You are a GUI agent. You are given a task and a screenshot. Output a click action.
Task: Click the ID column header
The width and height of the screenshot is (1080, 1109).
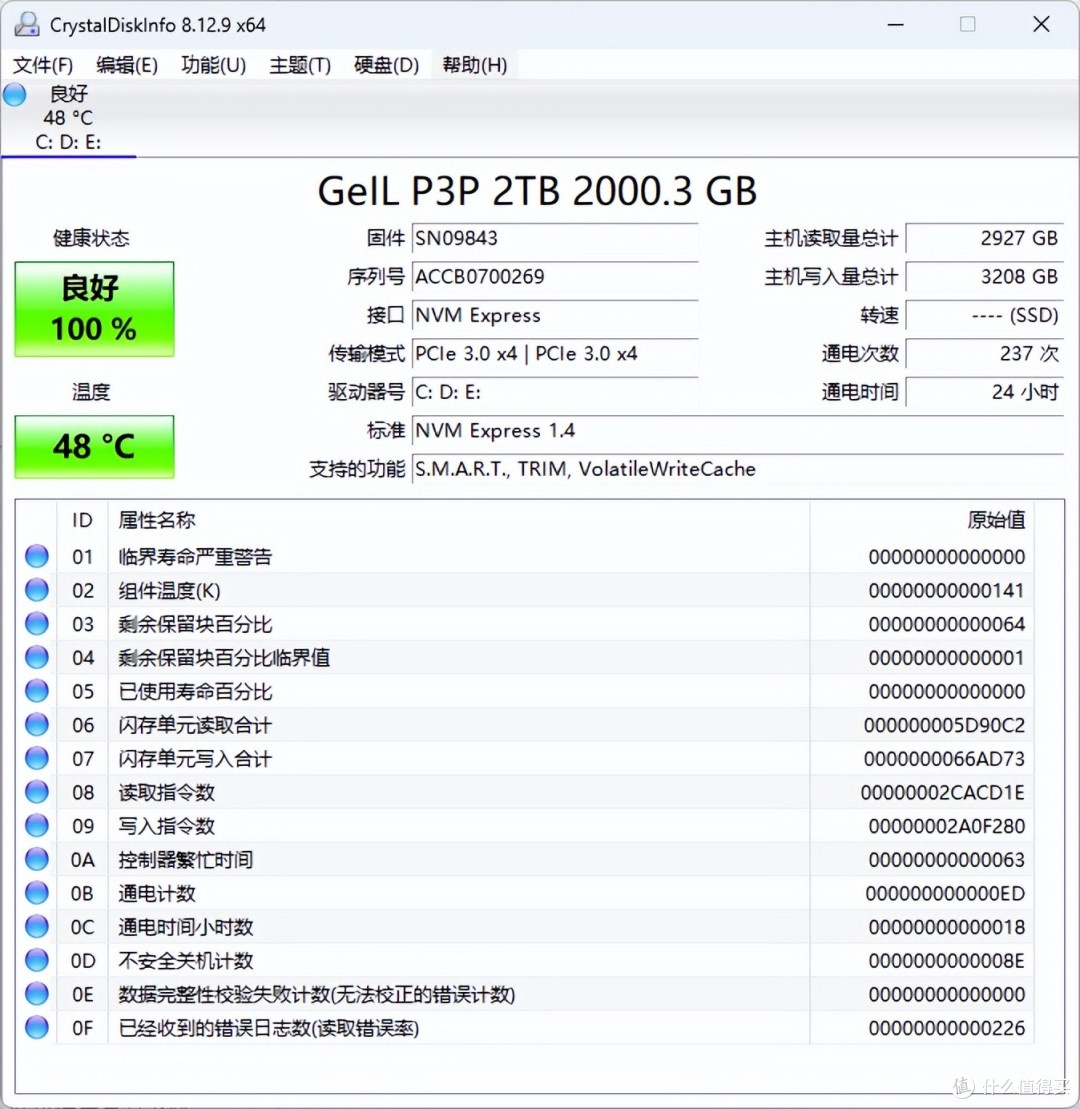tap(82, 521)
